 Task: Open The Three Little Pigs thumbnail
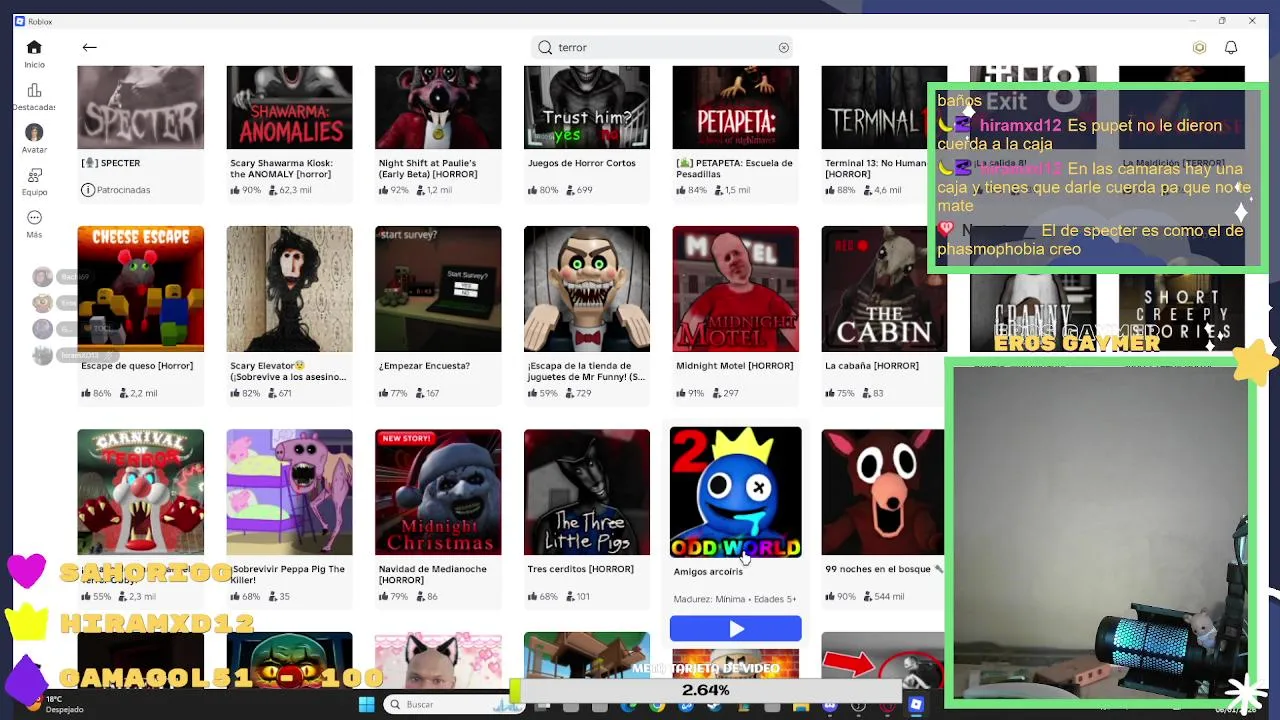tap(587, 492)
